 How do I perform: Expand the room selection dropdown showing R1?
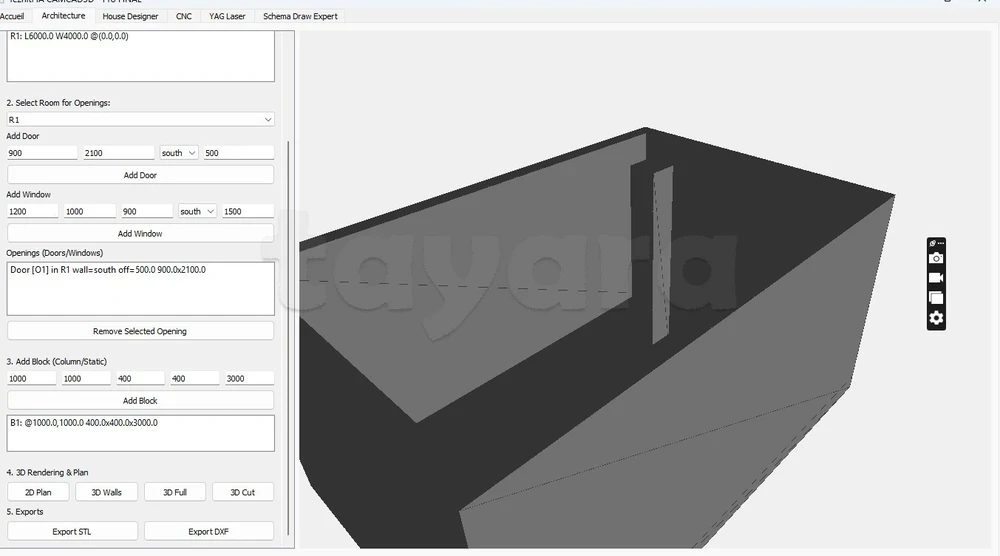[x=140, y=120]
